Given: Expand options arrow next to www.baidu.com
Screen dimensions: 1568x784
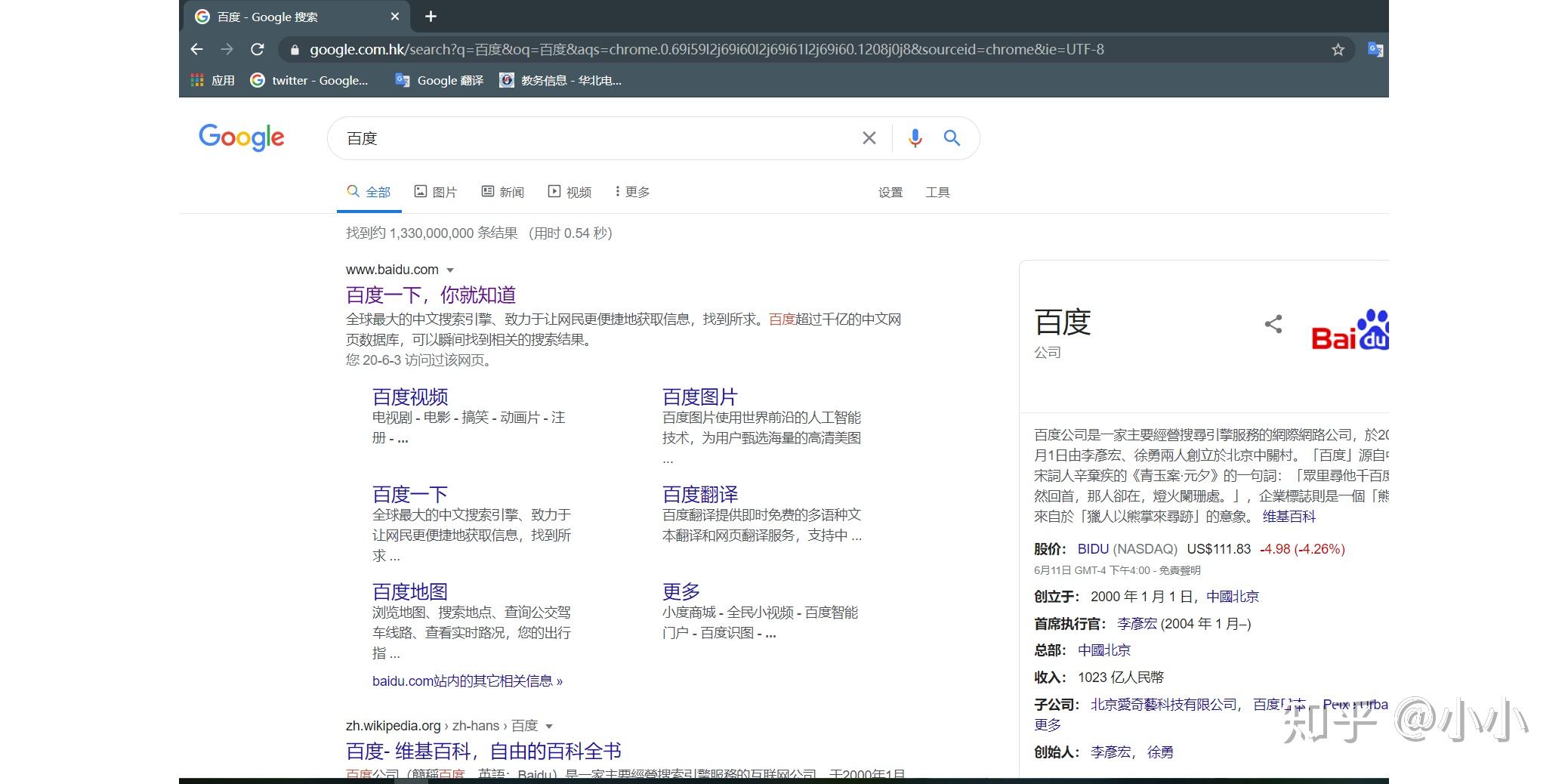Looking at the screenshot, I should pos(450,270).
